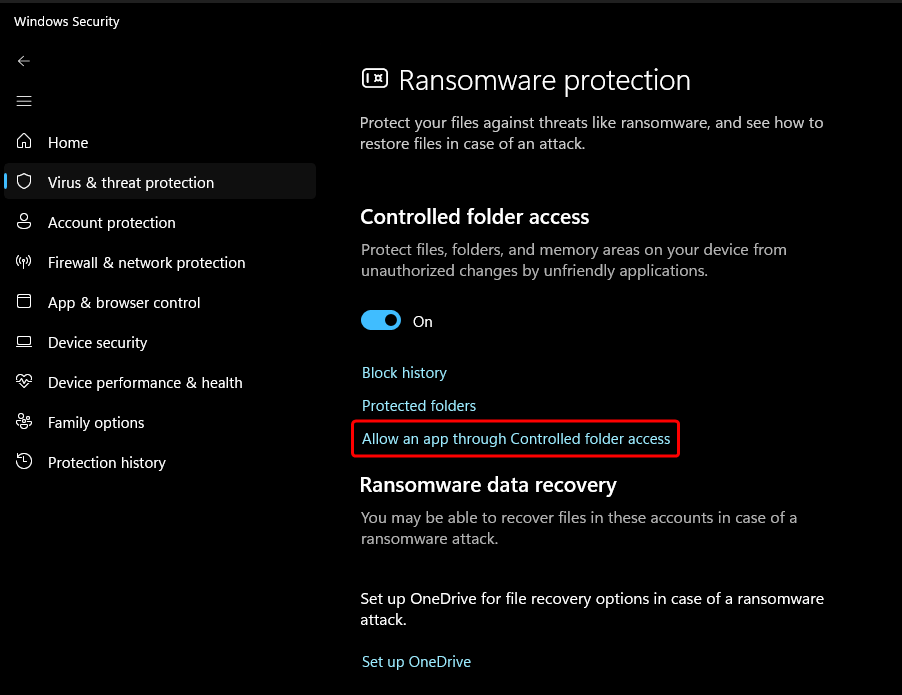The width and height of the screenshot is (902, 695).
Task: Click the Set up OneDrive link
Action: point(416,662)
